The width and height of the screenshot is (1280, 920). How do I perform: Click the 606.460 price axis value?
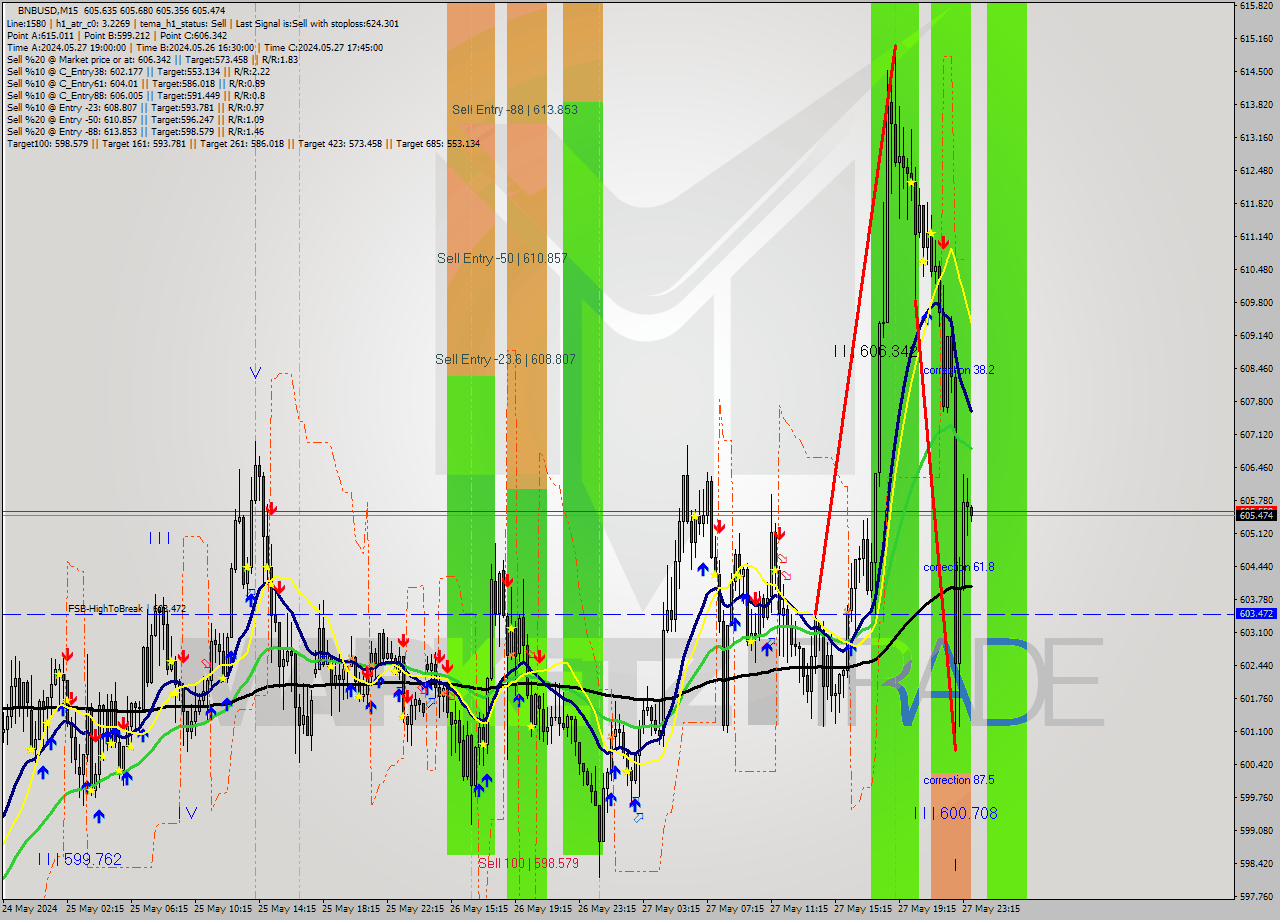click(1256, 467)
